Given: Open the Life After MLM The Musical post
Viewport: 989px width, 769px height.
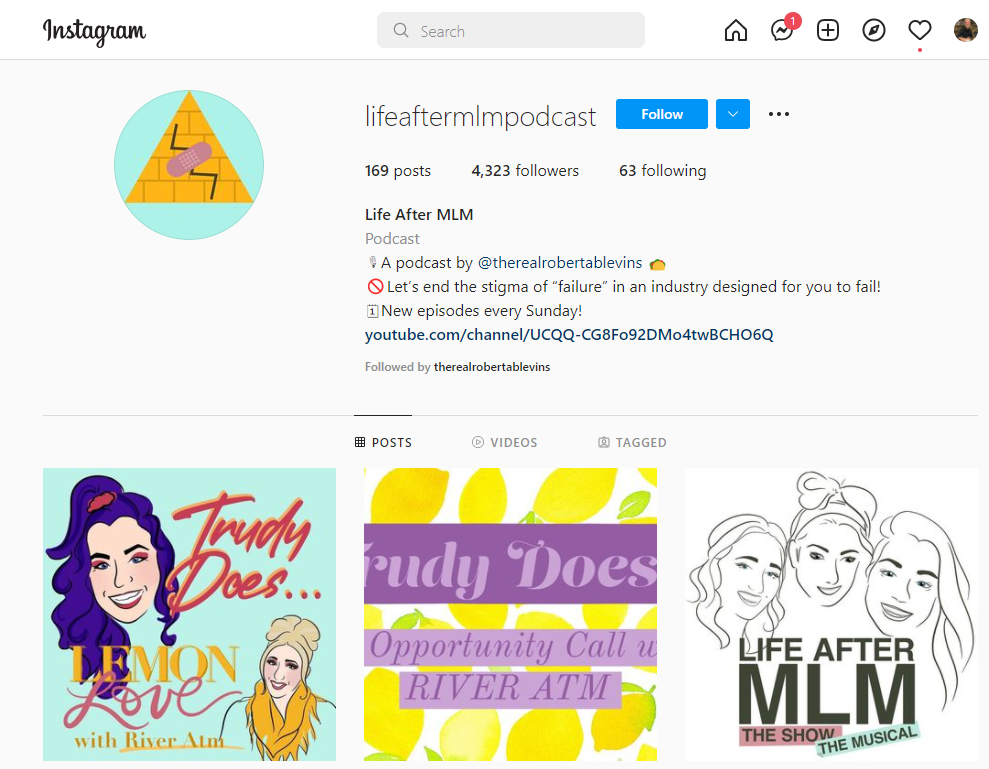Looking at the screenshot, I should [x=831, y=614].
